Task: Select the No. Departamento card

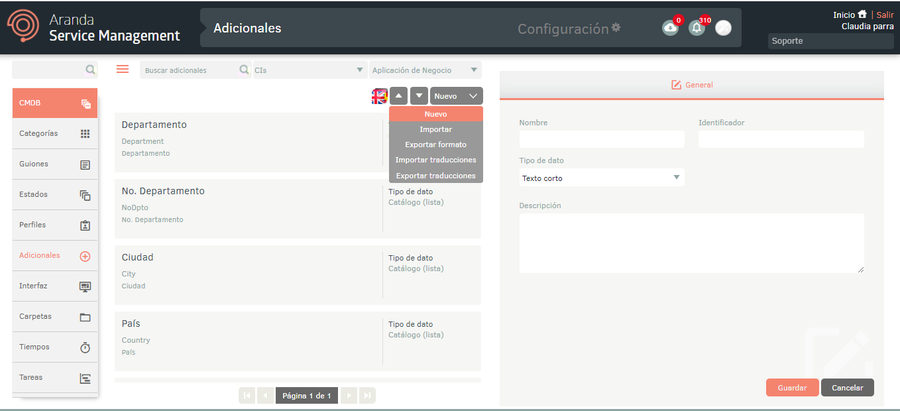Action: click(298, 208)
